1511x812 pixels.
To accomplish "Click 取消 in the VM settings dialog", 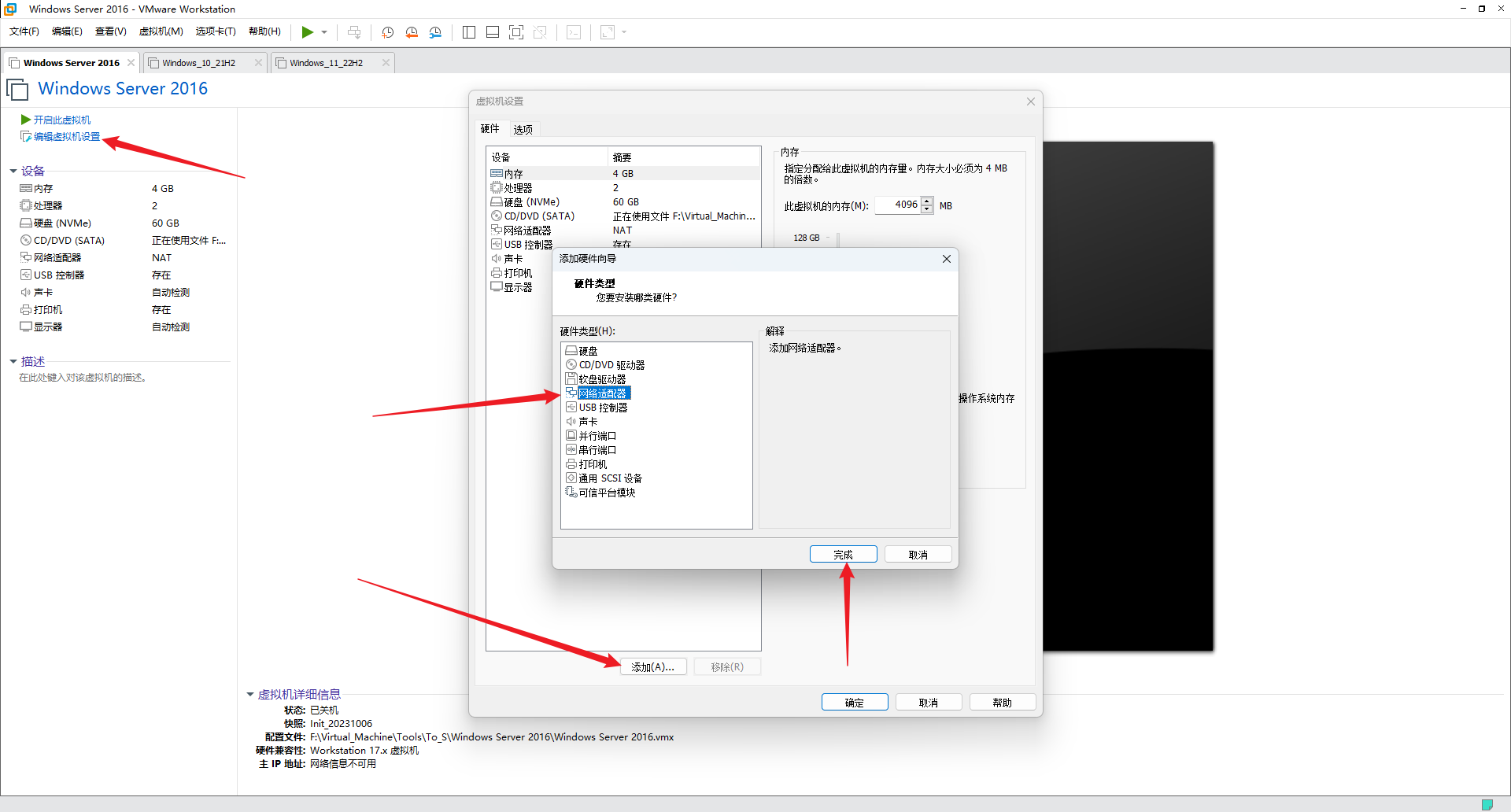I will click(x=929, y=703).
